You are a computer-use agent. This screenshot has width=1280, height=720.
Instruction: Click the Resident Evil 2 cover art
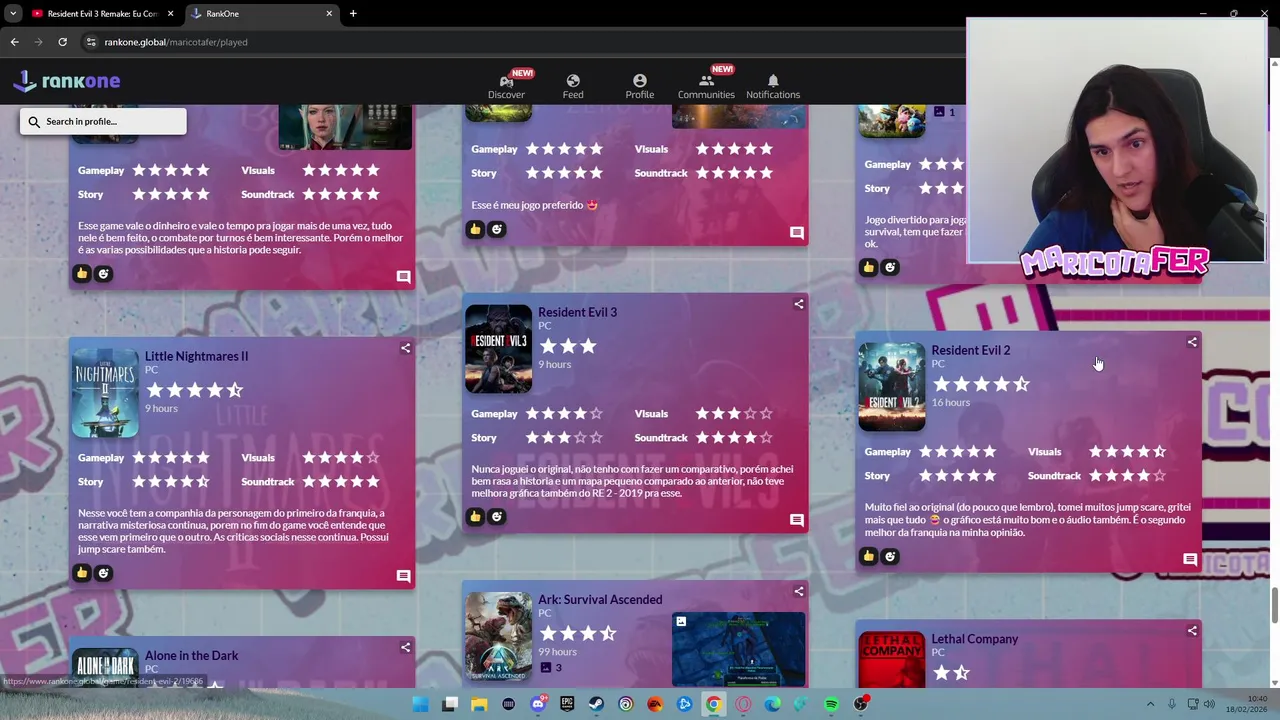pyautogui.click(x=892, y=387)
